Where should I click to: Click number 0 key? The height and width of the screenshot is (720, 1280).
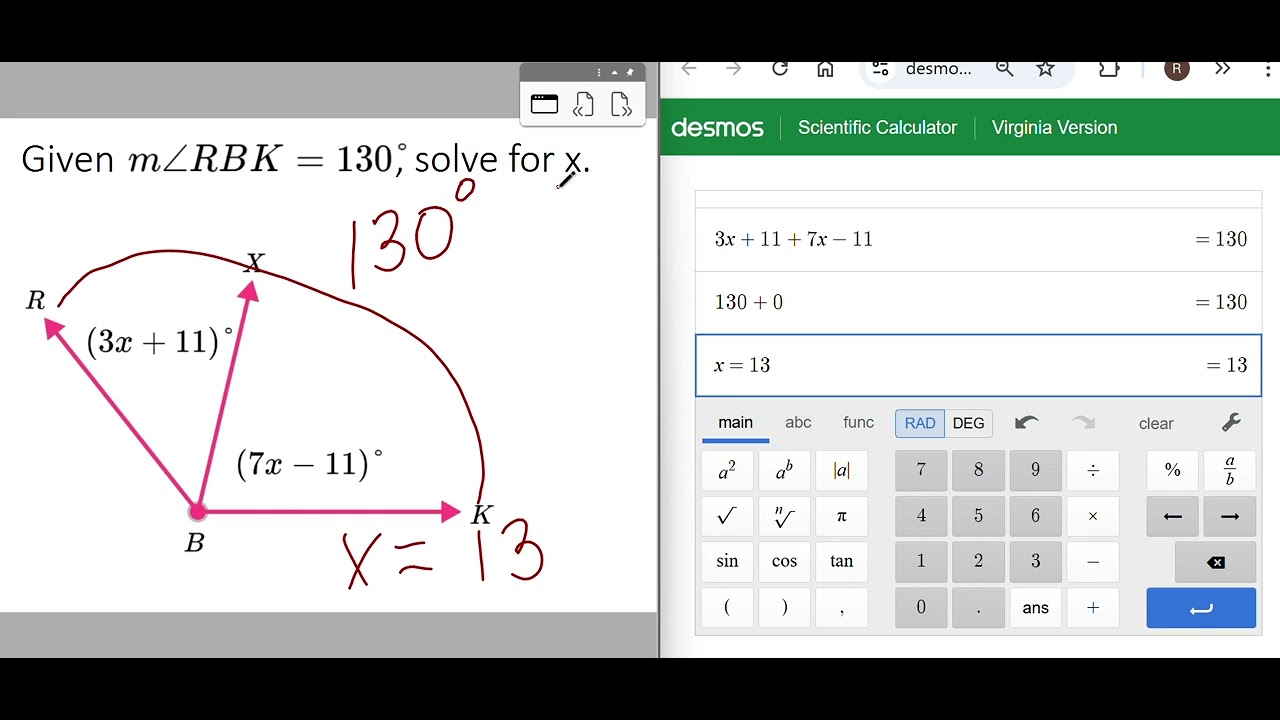point(921,608)
